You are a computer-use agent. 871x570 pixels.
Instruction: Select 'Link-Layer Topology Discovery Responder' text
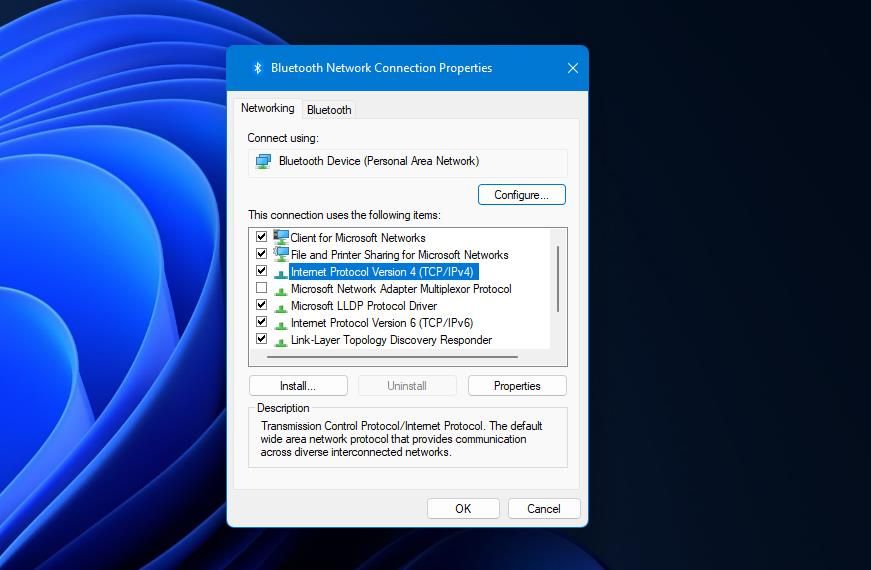(392, 340)
